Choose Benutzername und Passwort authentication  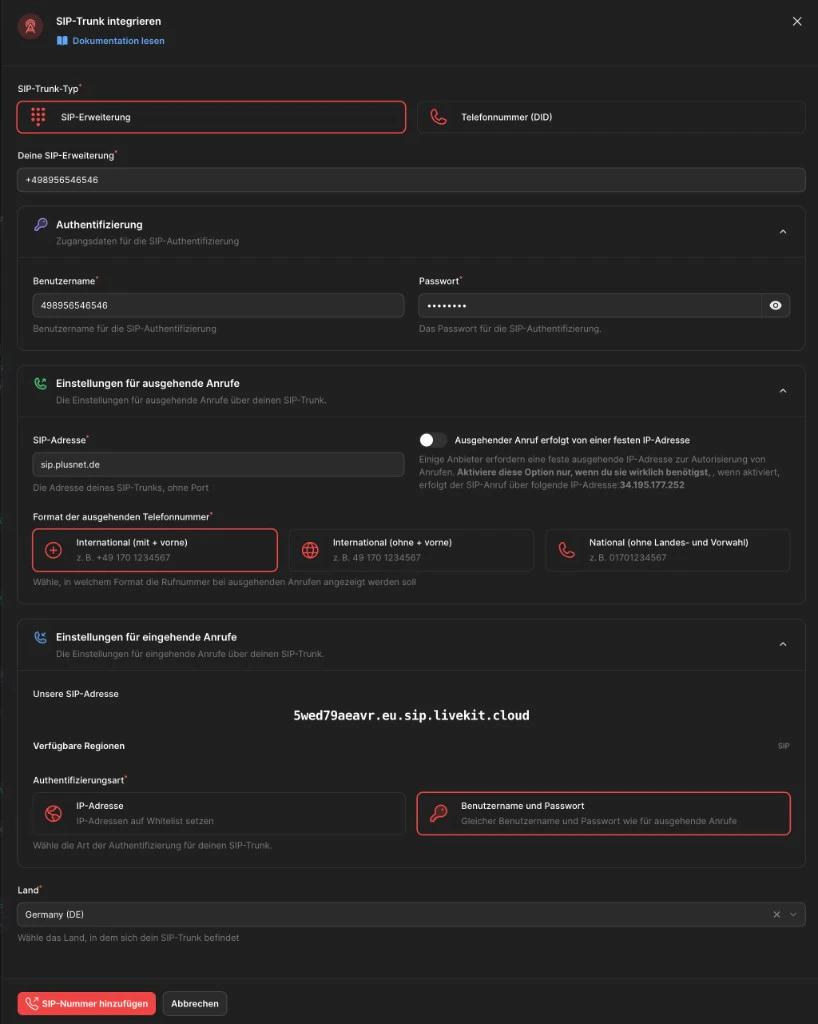click(603, 812)
